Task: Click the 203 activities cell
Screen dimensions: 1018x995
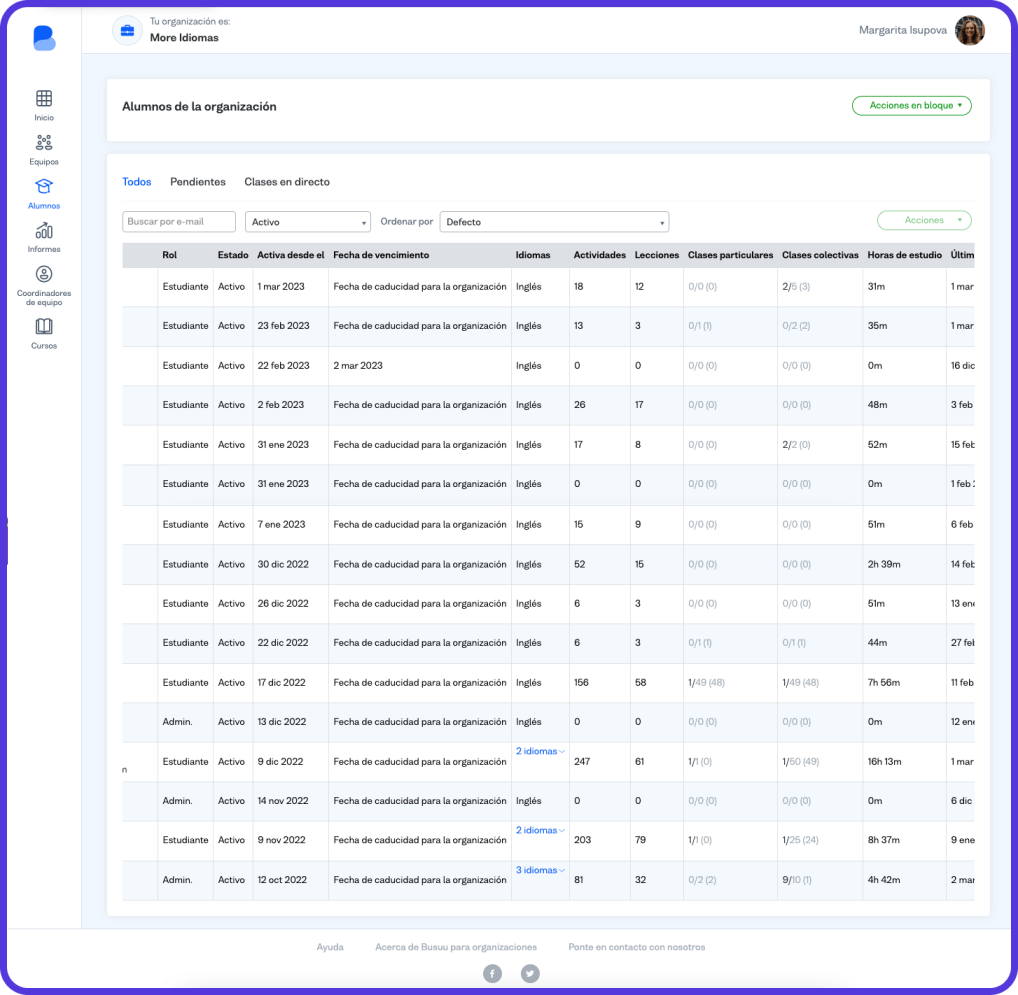Action: point(582,840)
